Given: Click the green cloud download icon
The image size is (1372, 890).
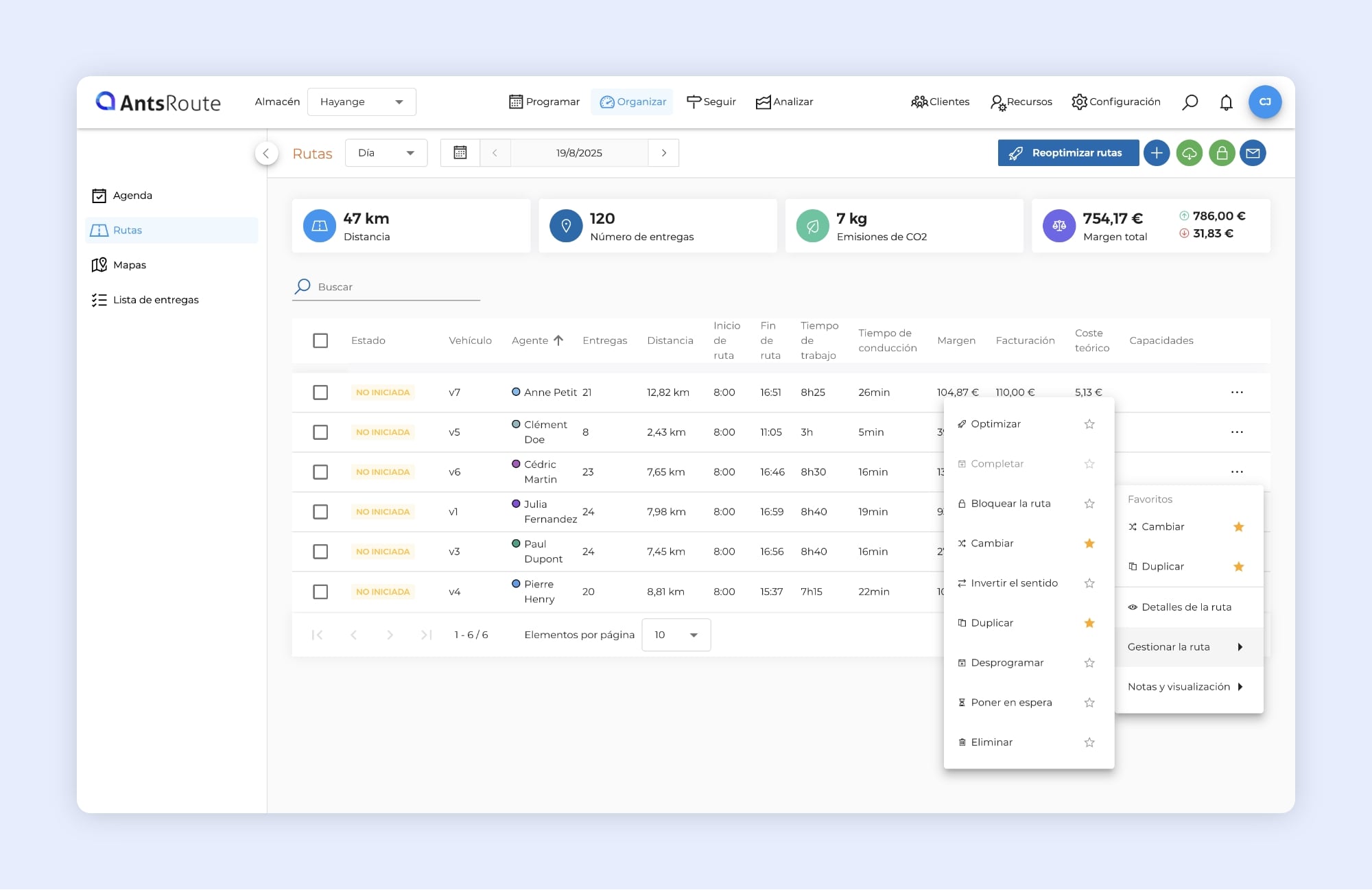Looking at the screenshot, I should point(1190,153).
